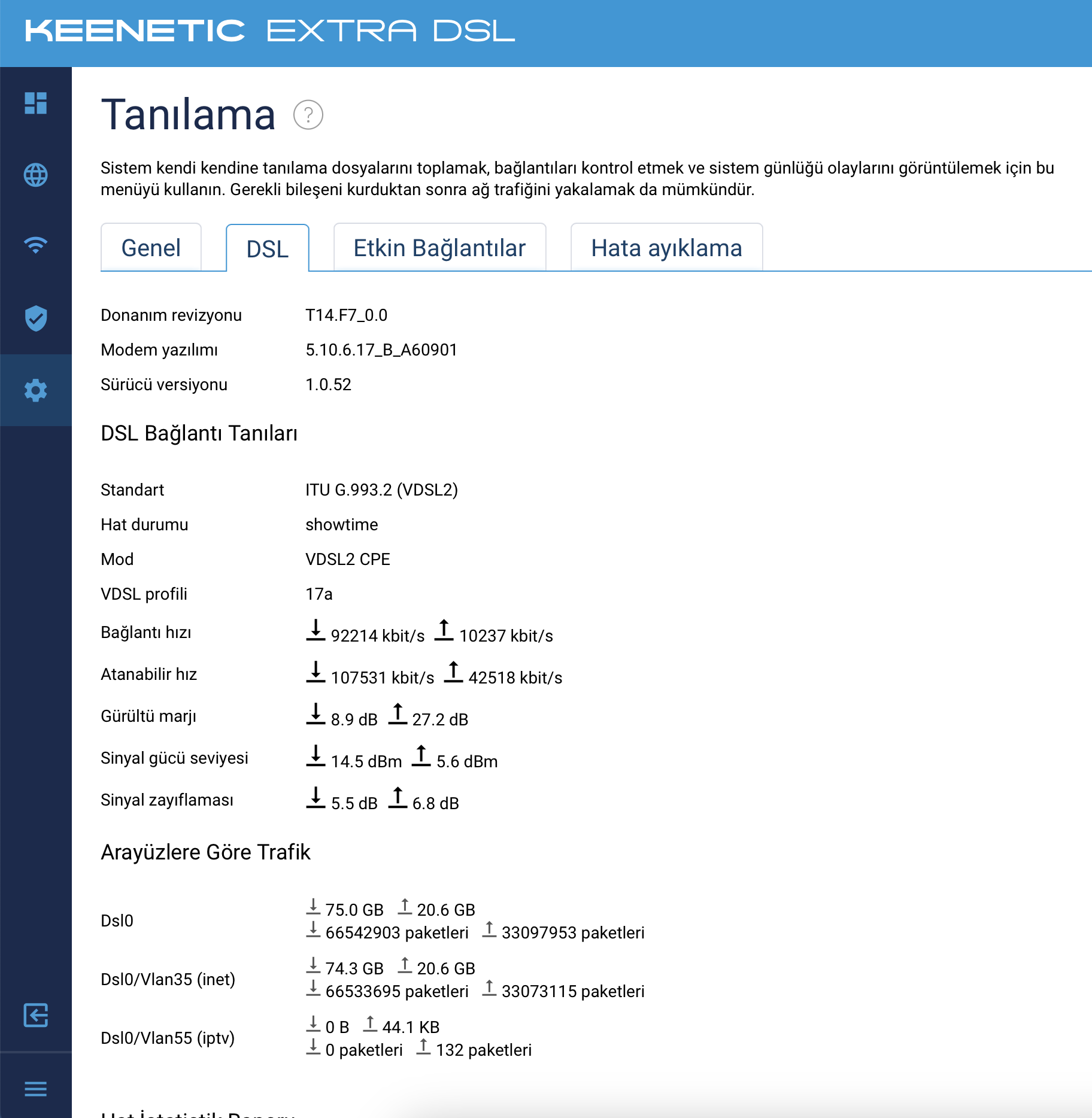This screenshot has width=1092, height=1118.
Task: Click the standard value ITU G.993.2 (VDSL2)
Action: coord(381,490)
